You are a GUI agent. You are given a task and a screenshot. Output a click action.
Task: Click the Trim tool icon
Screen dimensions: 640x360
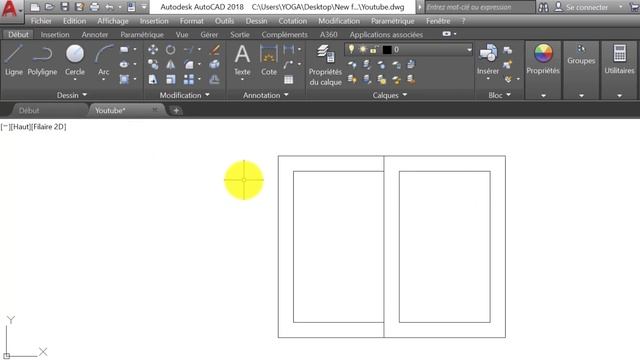pos(189,50)
